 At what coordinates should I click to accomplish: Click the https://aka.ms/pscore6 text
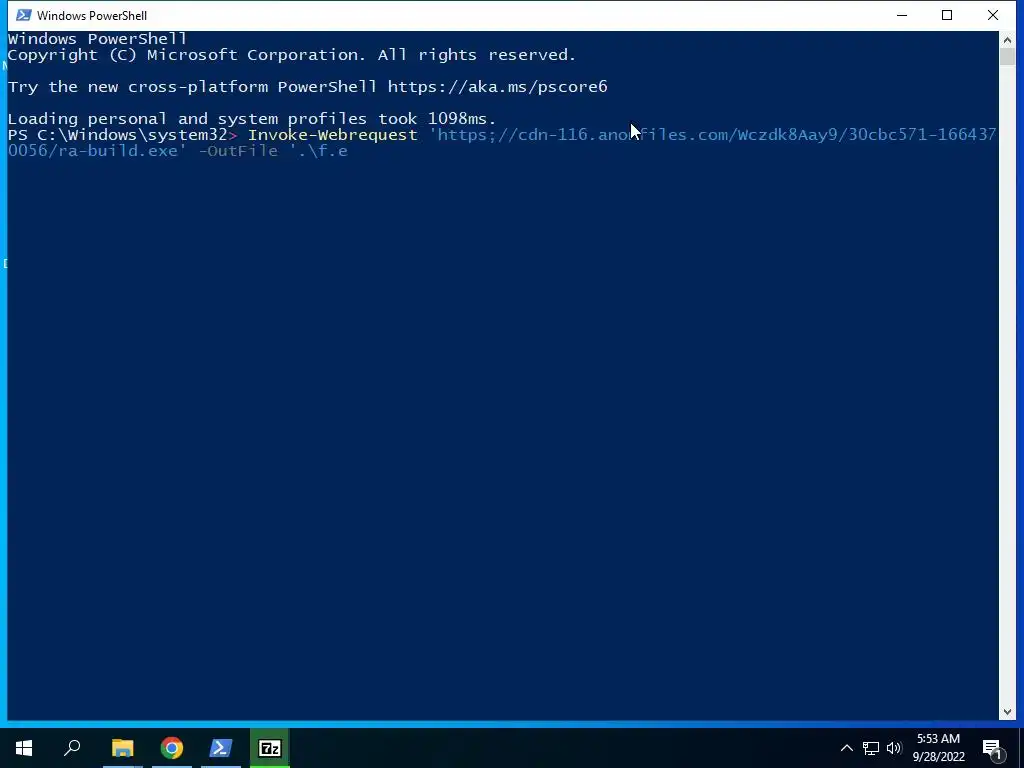click(498, 87)
